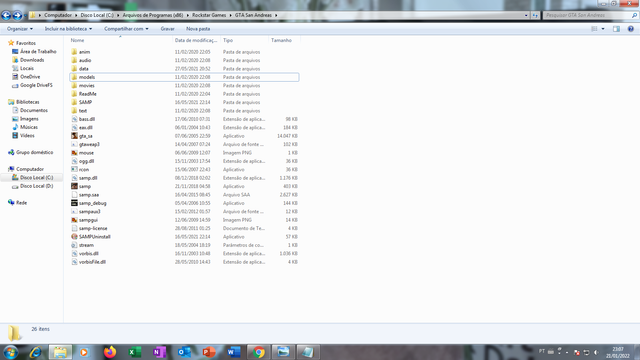Refresh the folder with the refresh button
The width and height of the screenshot is (640, 360).
[x=535, y=15]
